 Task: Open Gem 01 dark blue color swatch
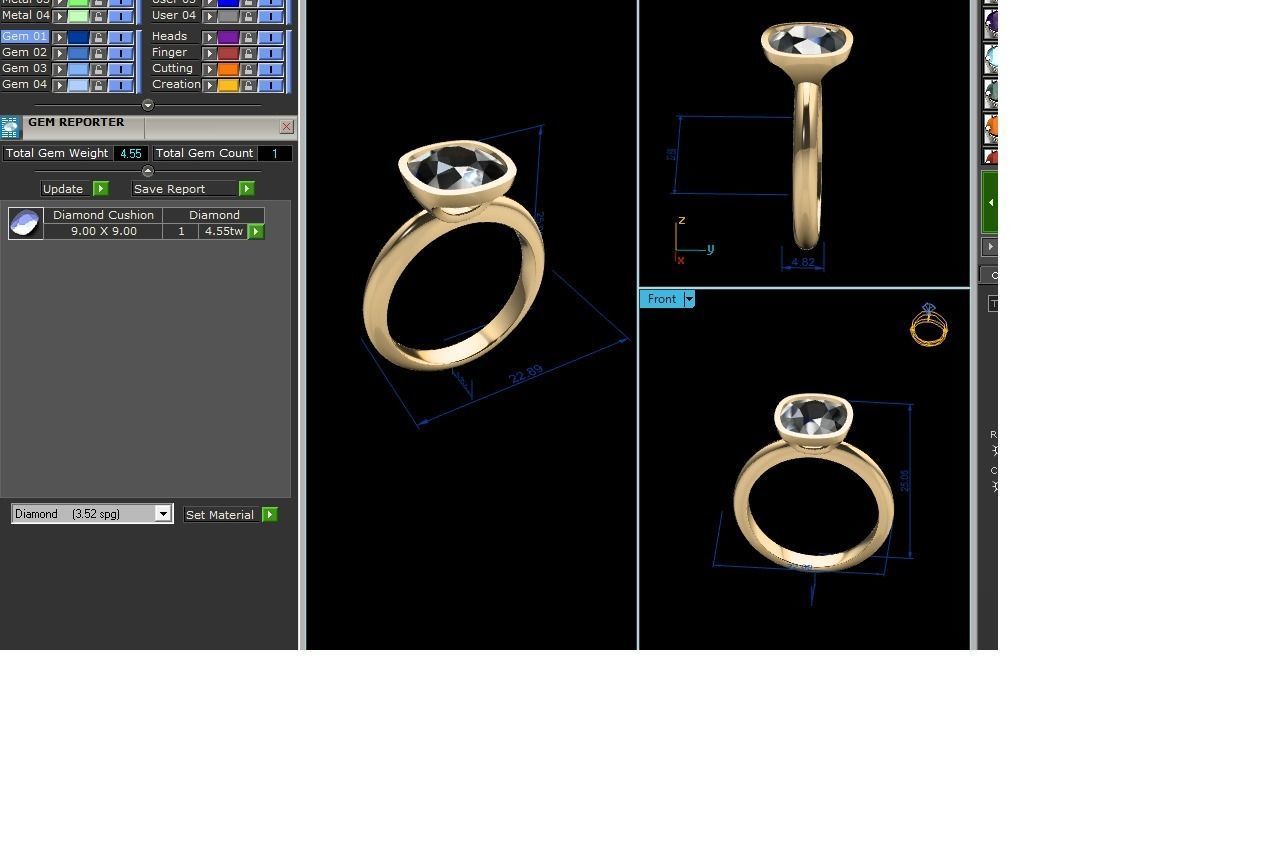pos(78,37)
